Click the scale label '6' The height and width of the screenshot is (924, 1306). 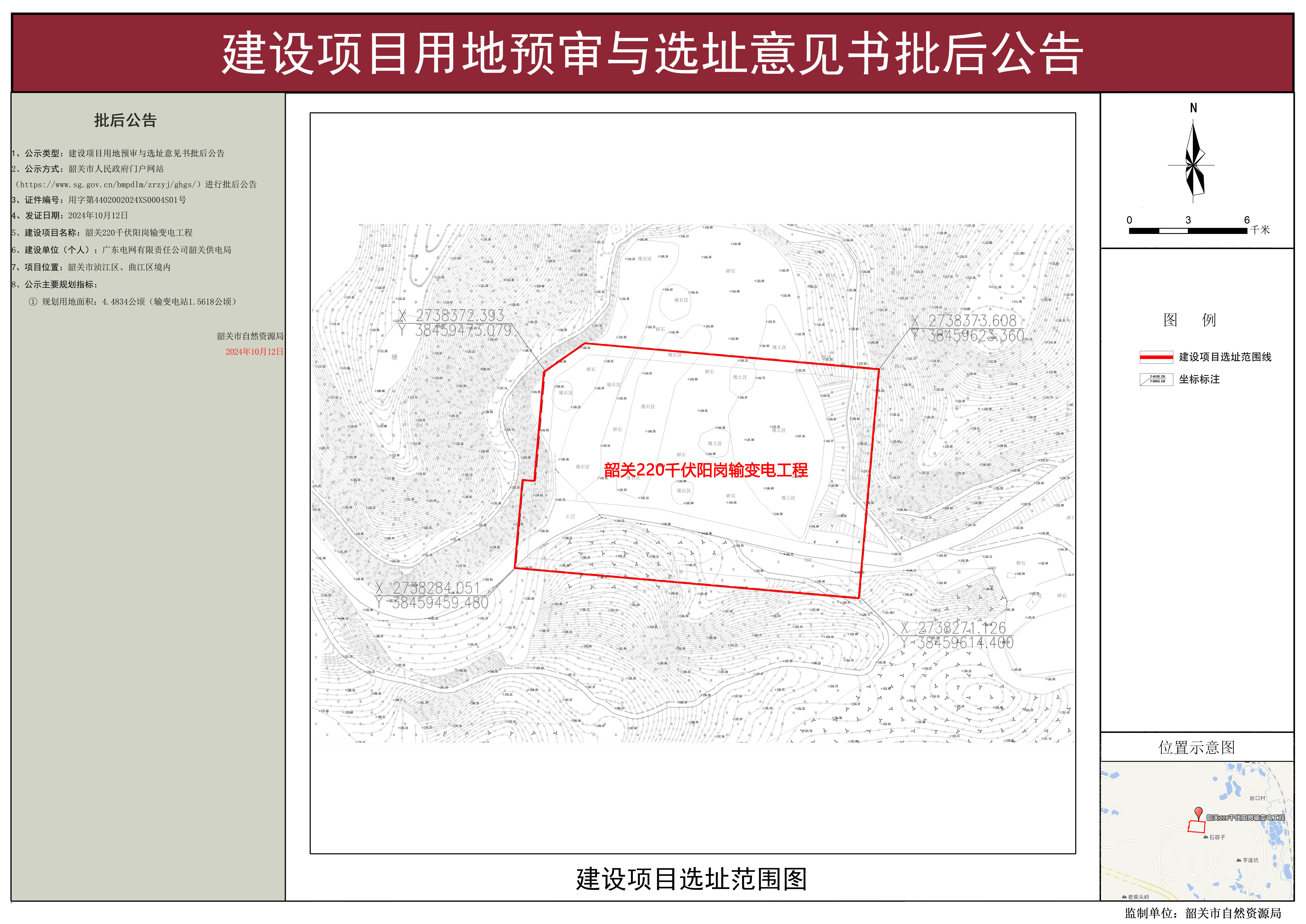point(1247,220)
